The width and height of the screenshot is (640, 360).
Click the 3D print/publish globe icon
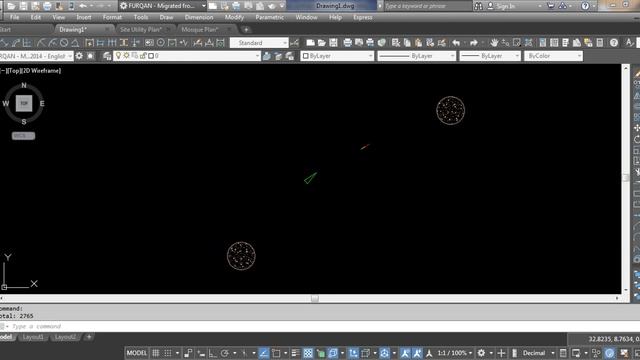[381, 43]
